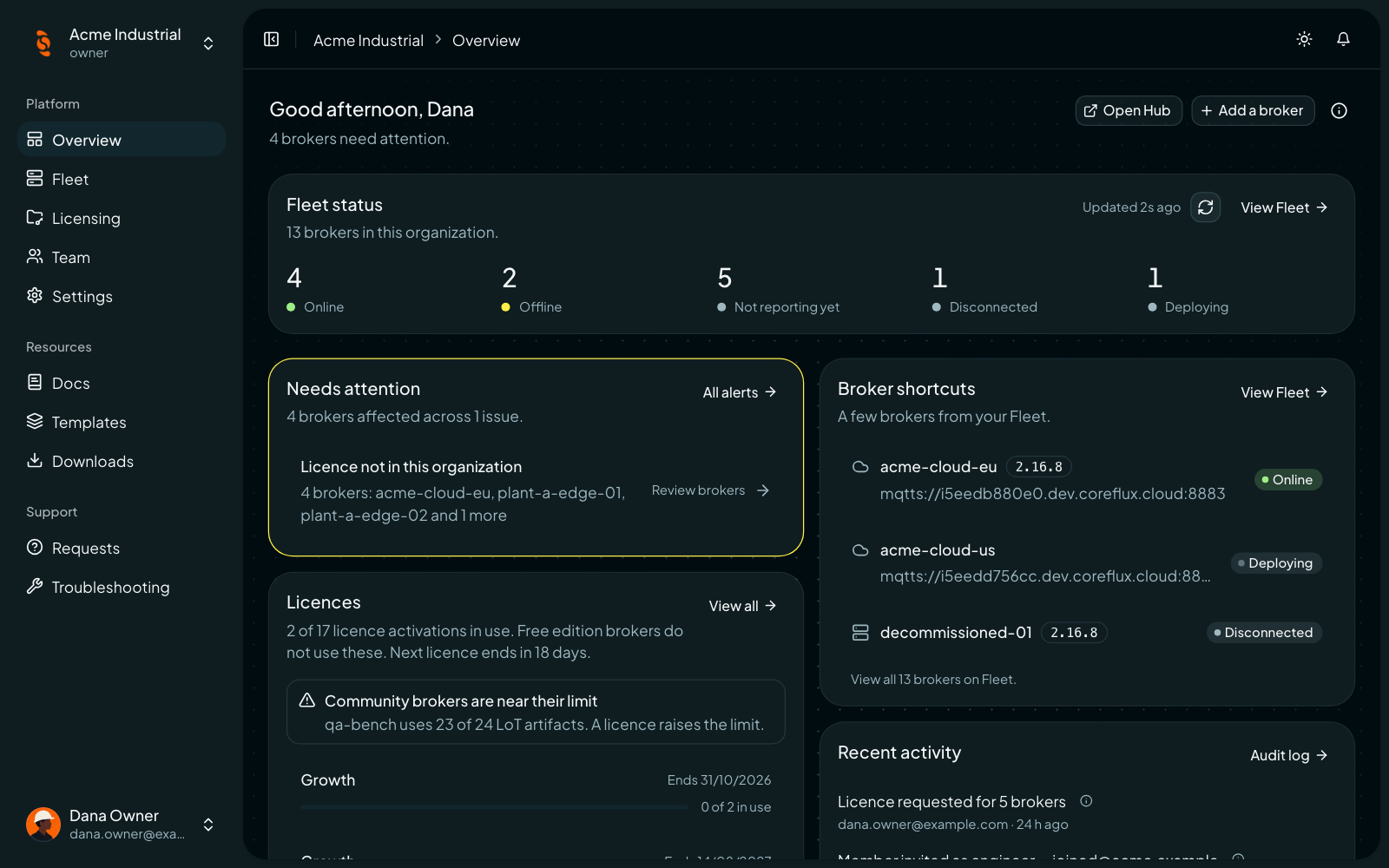
Task: Open All alerts link
Action: (x=740, y=392)
